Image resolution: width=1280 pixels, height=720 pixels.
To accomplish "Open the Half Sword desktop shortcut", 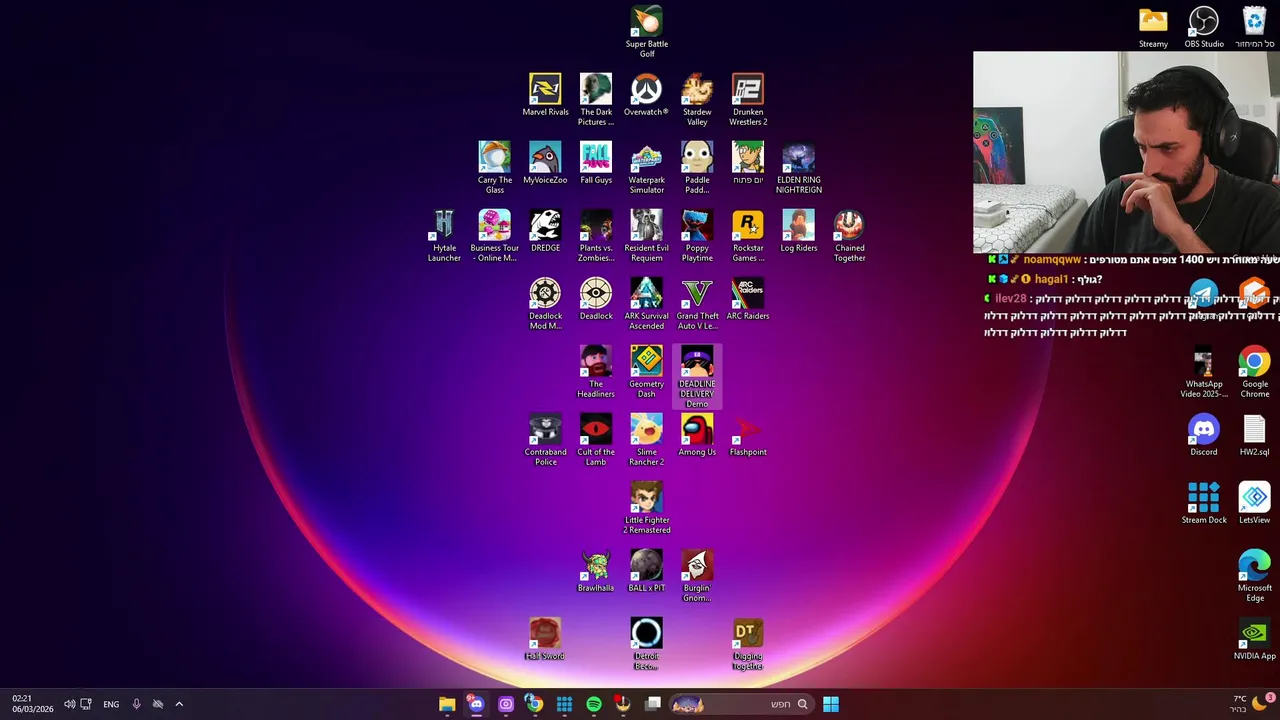I will (545, 639).
